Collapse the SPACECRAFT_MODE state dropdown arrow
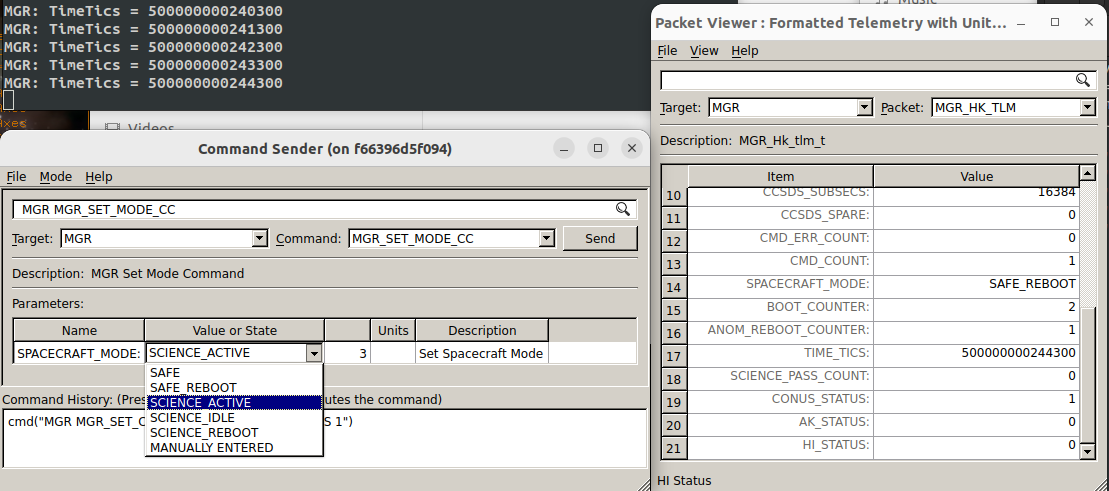The height and width of the screenshot is (491, 1109). click(314, 353)
